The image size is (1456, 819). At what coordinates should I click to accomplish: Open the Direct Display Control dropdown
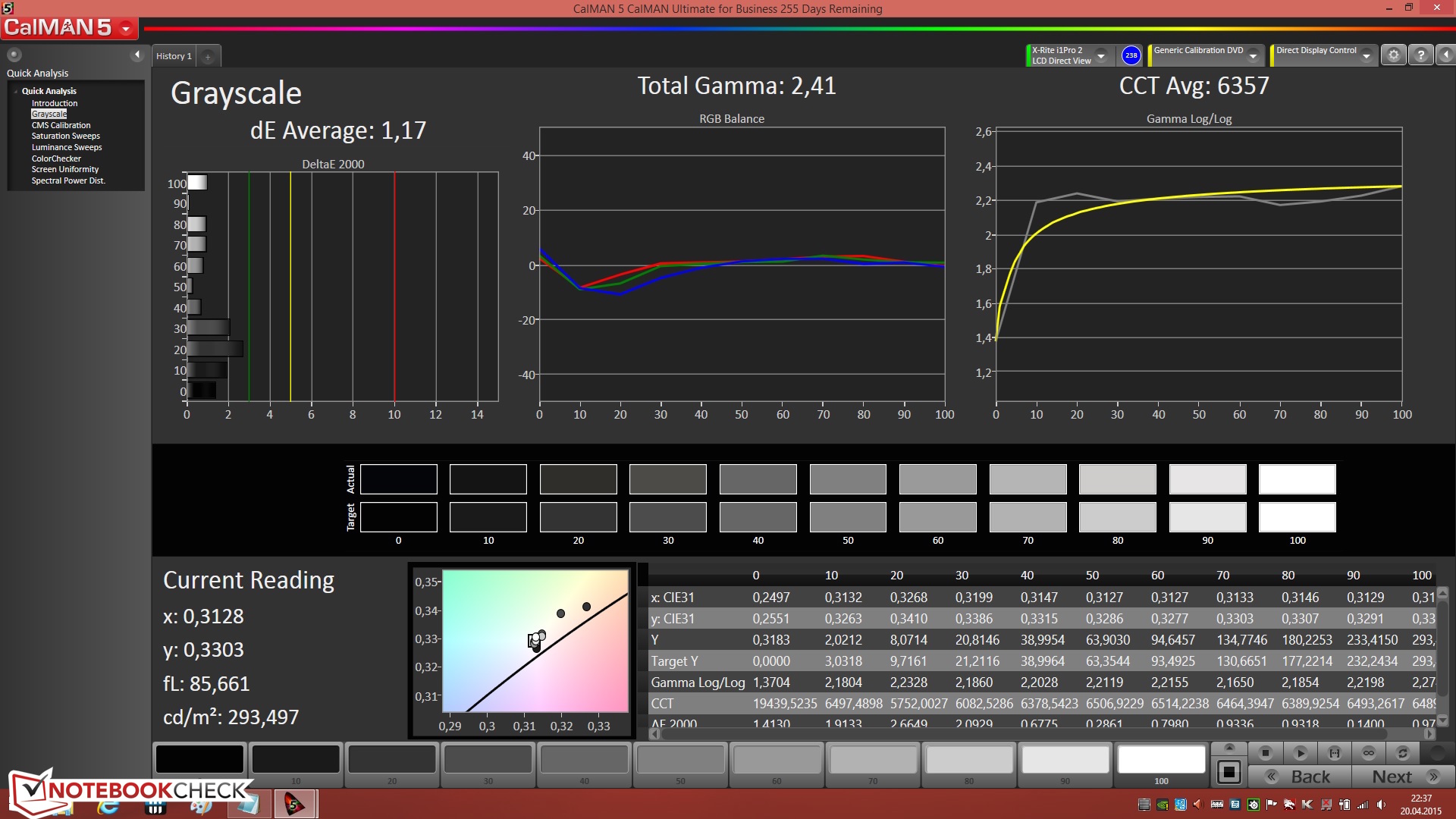click(1367, 56)
